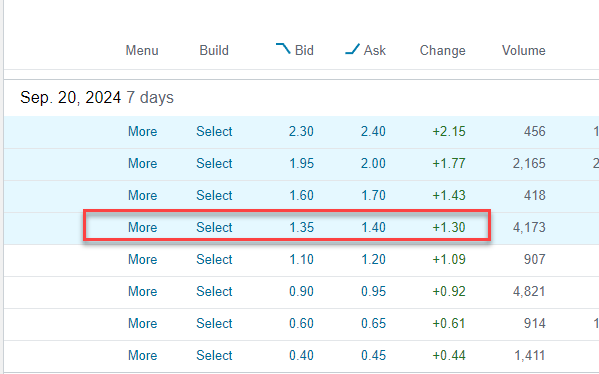Viewport: 599px width, 374px height.
Task: Click the Build column header
Action: point(214,50)
